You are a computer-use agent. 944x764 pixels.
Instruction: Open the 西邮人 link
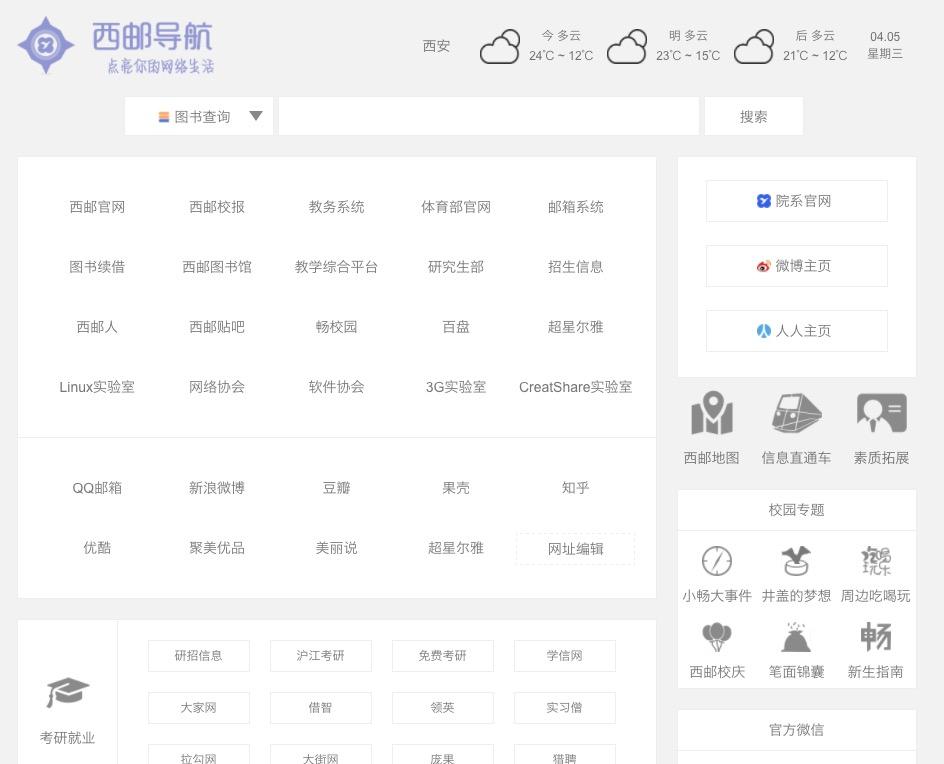[97, 327]
